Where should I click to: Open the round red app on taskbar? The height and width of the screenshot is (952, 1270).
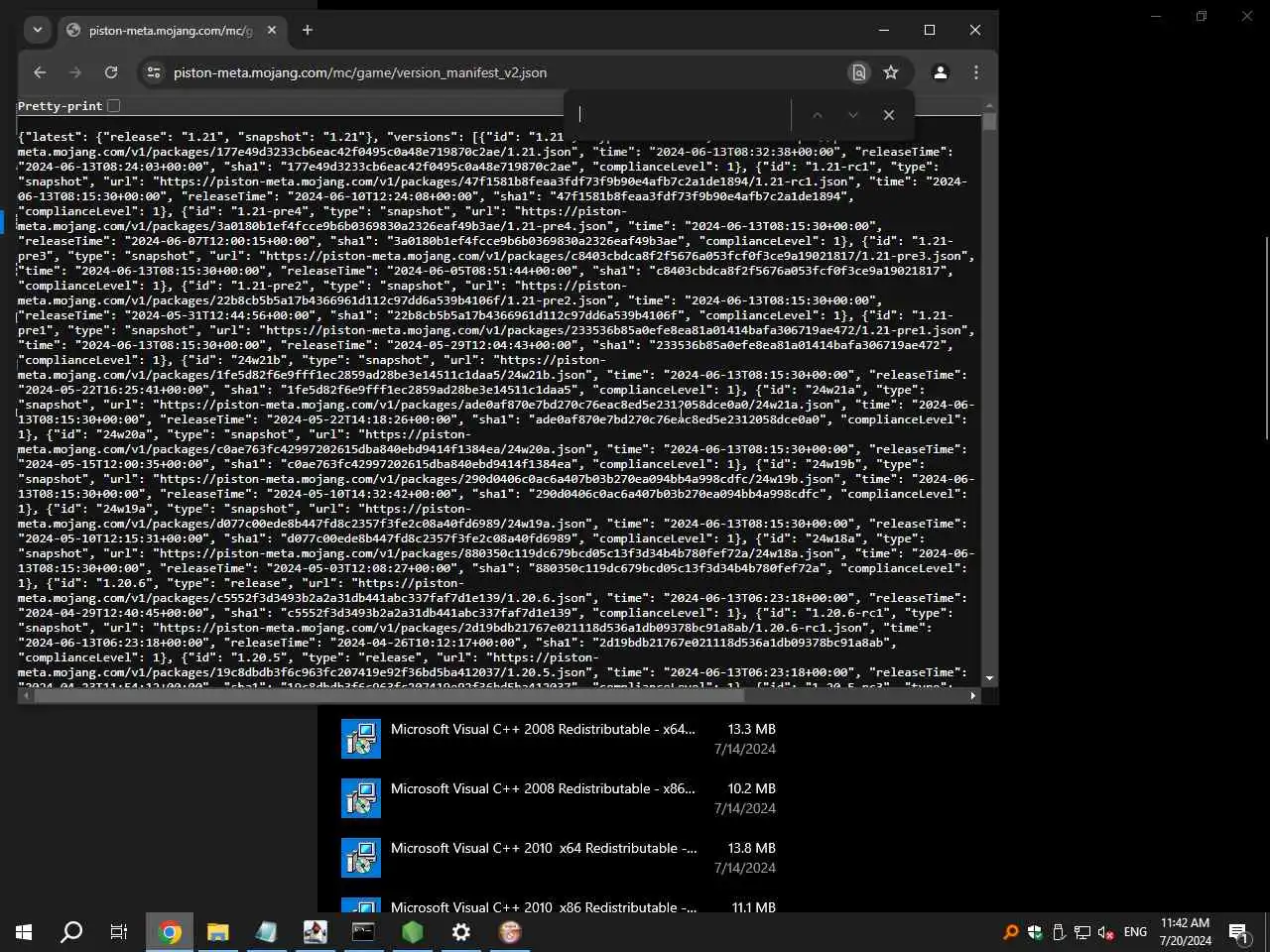pos(510,932)
